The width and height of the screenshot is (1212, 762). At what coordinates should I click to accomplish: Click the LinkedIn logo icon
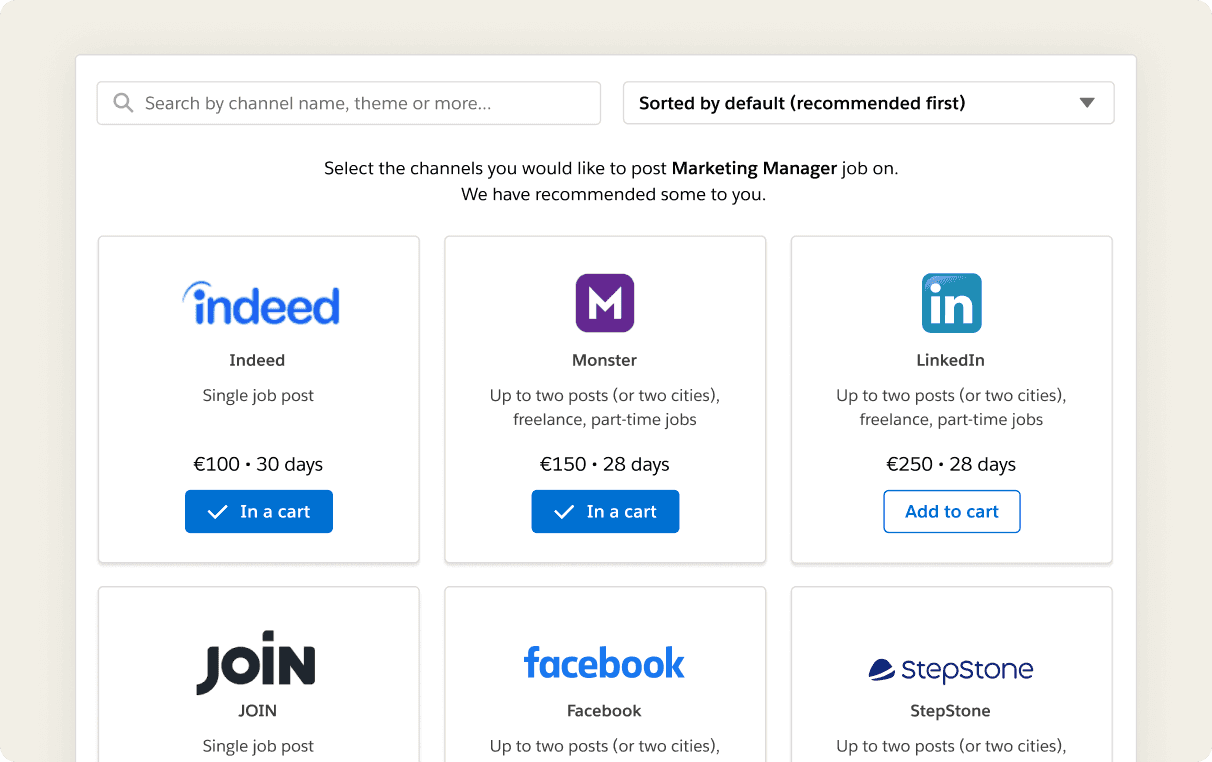coord(951,303)
